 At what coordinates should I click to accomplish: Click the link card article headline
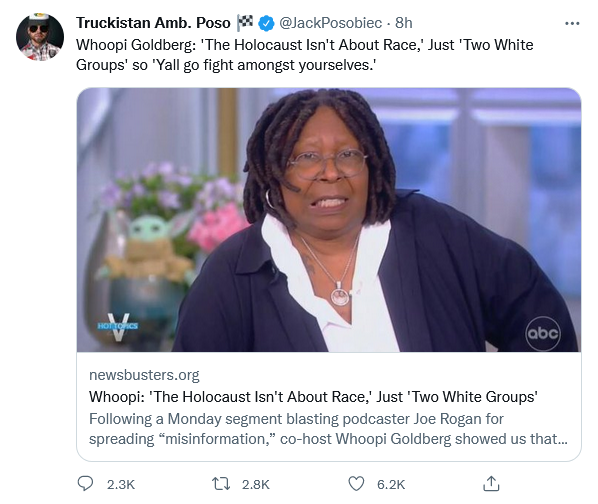313,397
